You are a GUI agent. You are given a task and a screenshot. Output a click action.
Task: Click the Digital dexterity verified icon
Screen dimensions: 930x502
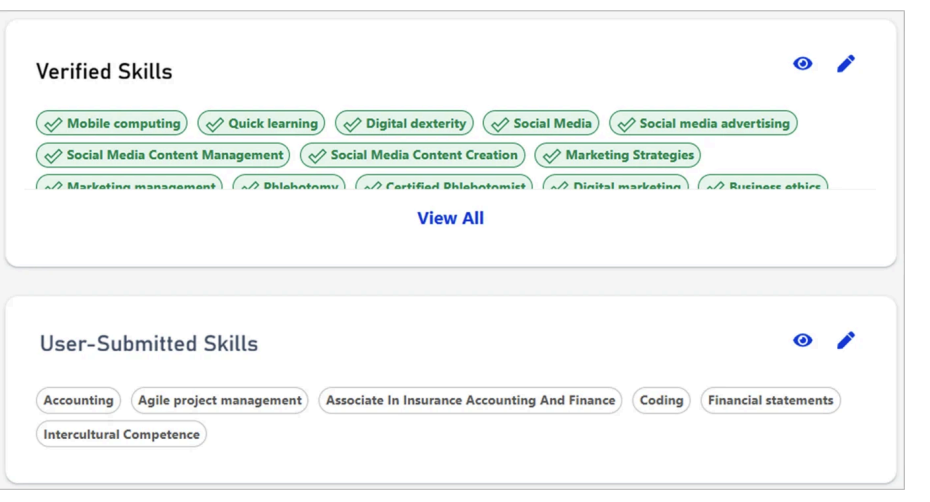click(351, 124)
